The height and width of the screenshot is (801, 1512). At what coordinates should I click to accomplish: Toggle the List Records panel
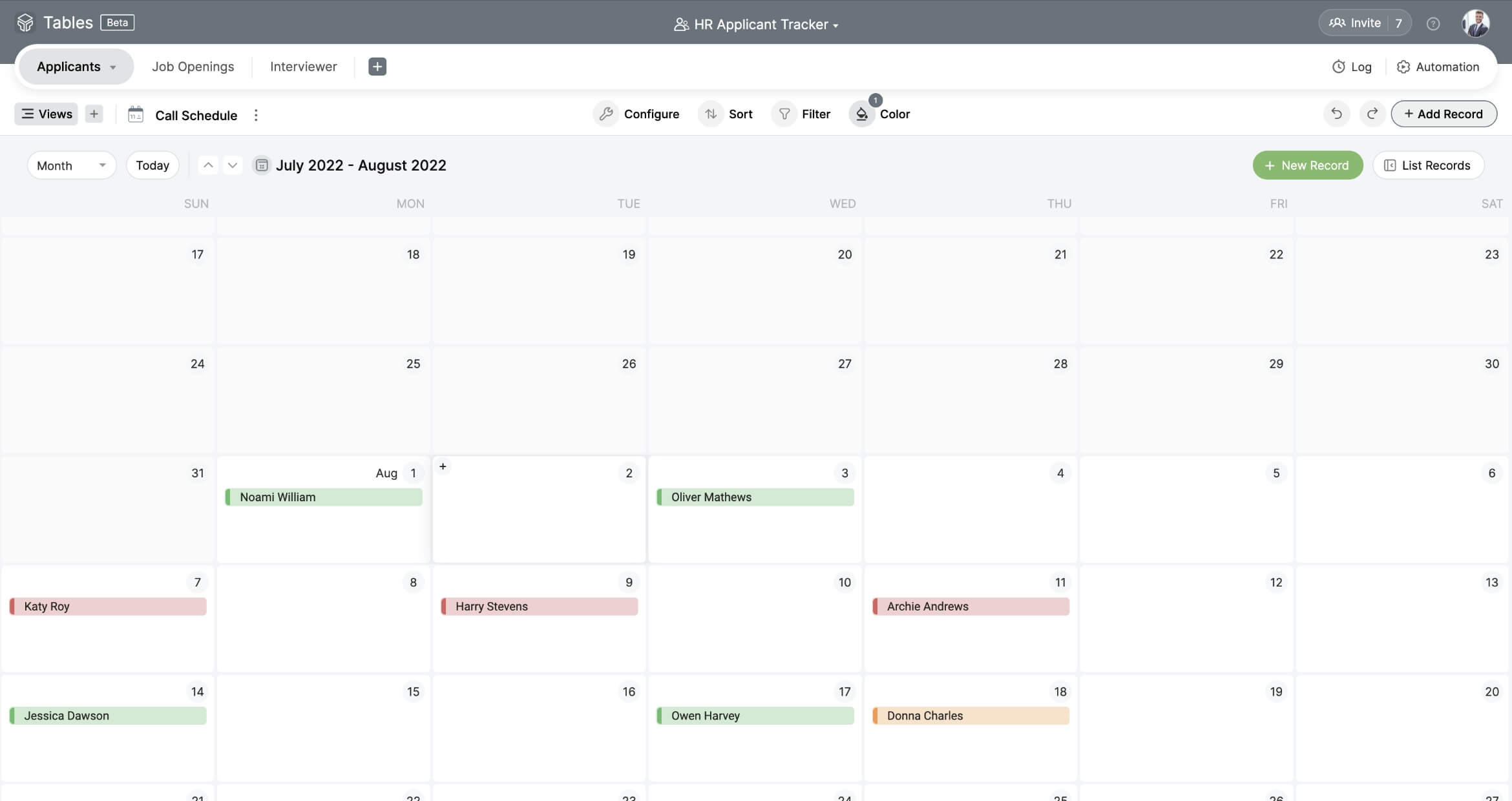tap(1427, 165)
